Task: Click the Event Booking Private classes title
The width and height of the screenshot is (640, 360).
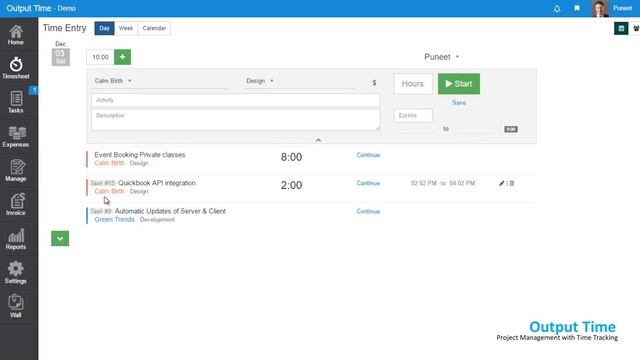Action: (140, 155)
